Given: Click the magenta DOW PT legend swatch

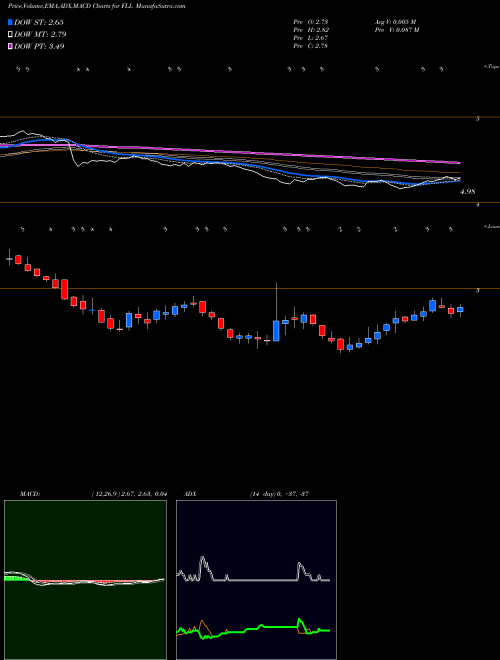Looking at the screenshot, I should click(x=10, y=46).
